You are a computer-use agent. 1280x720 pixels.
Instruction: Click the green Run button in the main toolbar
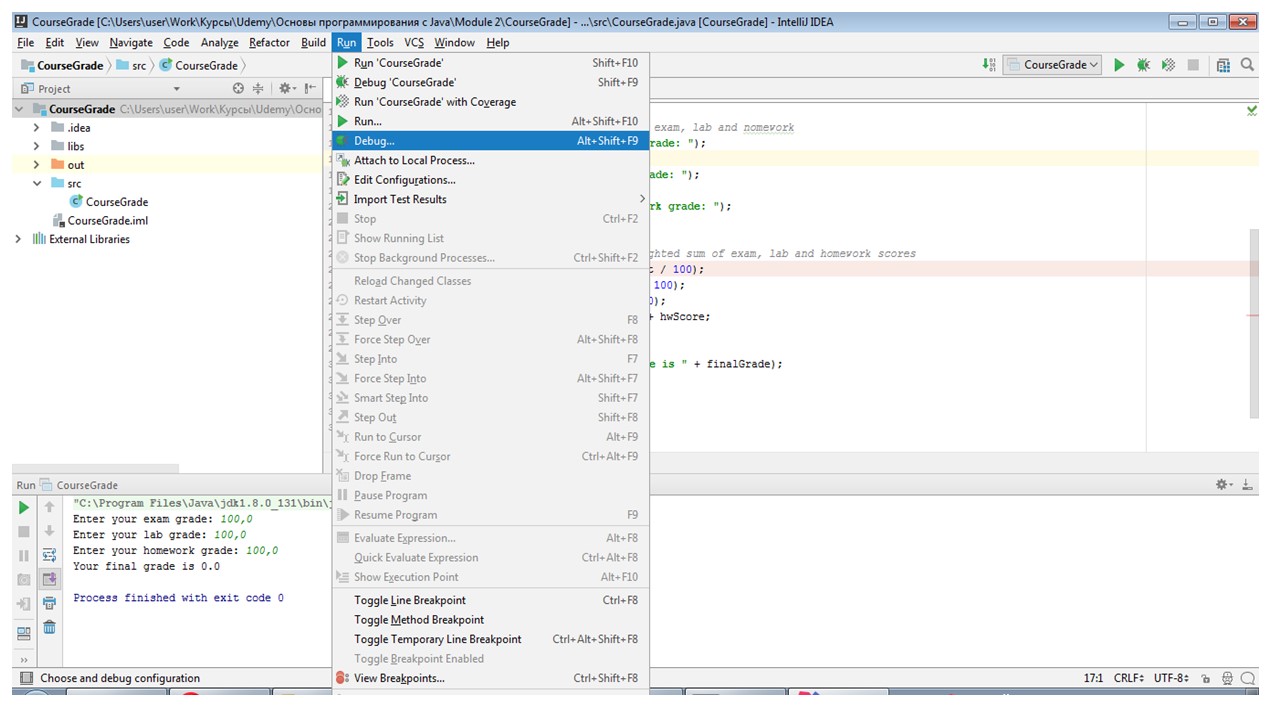click(1119, 65)
